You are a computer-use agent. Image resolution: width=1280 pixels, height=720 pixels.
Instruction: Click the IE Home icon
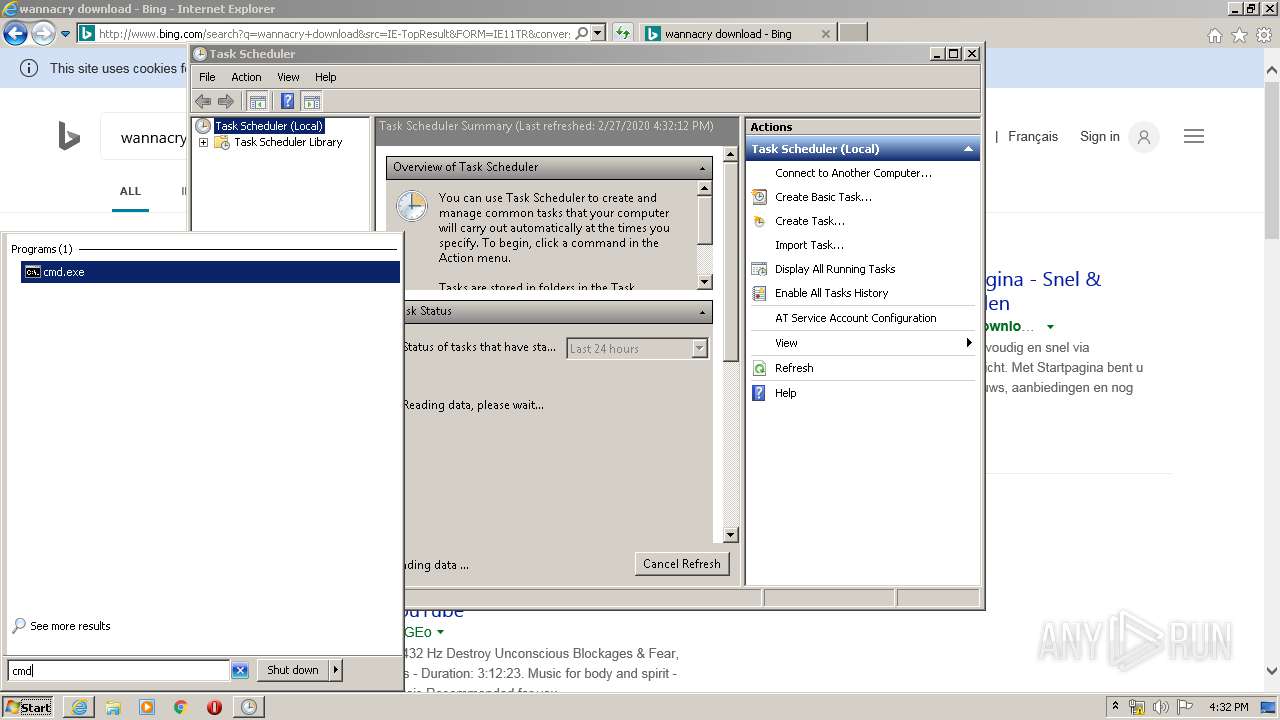click(1214, 35)
